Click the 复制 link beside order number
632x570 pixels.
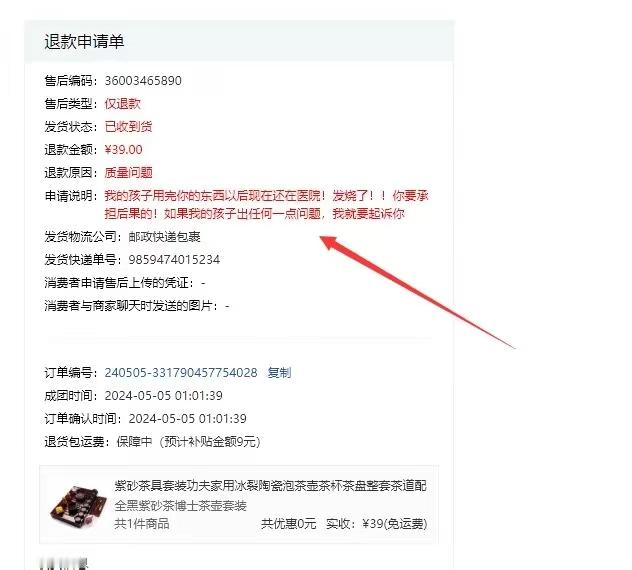point(279,372)
